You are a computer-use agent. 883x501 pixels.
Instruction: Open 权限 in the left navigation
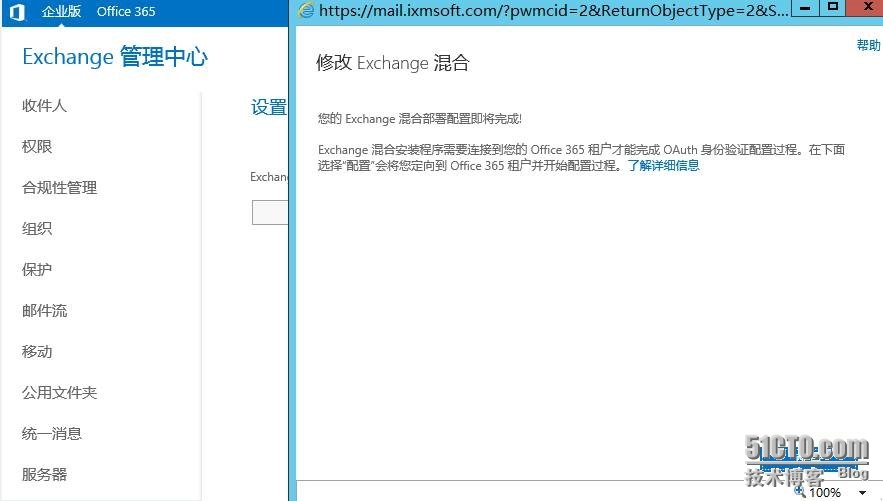click(37, 146)
